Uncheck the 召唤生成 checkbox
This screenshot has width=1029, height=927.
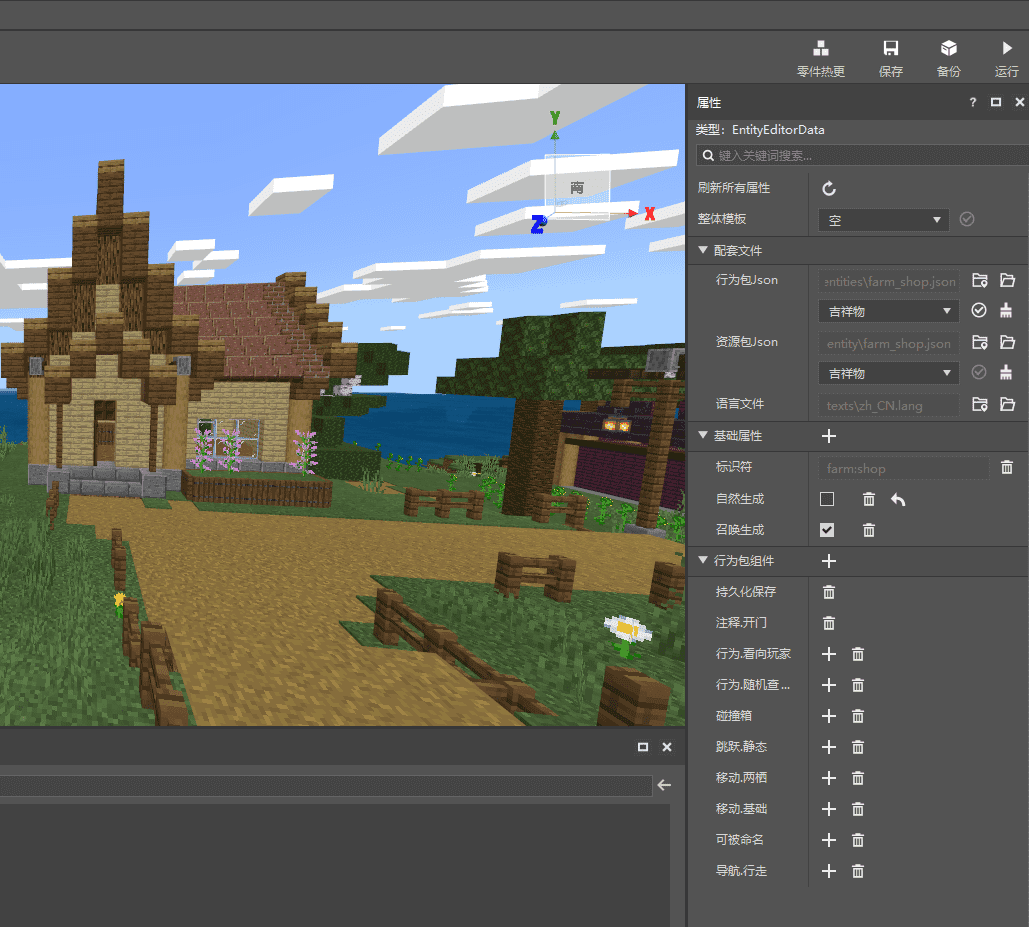[x=827, y=530]
